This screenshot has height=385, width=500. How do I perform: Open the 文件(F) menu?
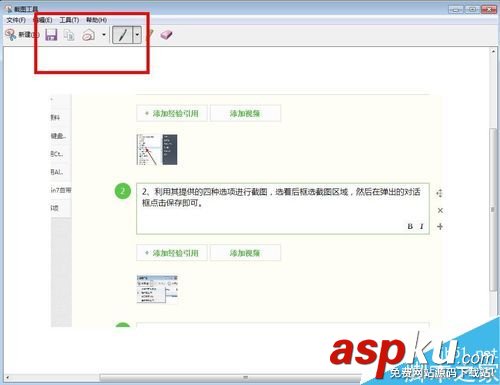click(16, 20)
